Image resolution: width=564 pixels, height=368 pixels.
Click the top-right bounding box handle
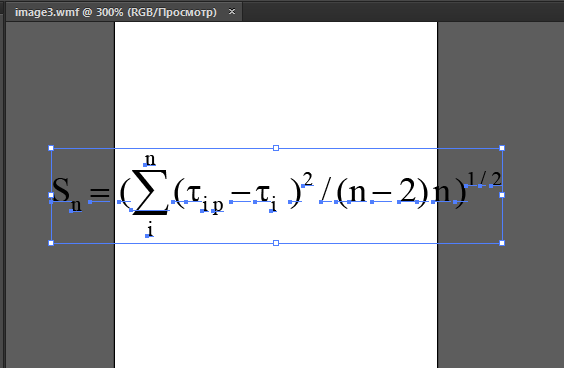click(x=502, y=148)
